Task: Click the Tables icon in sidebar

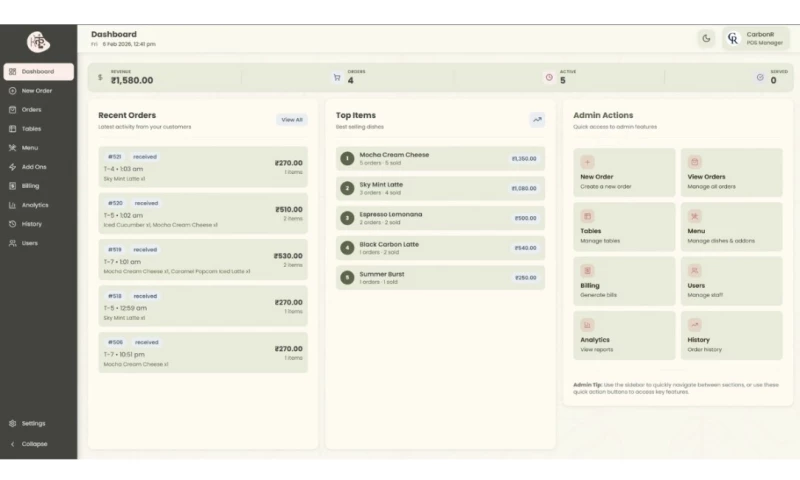Action: 12,129
